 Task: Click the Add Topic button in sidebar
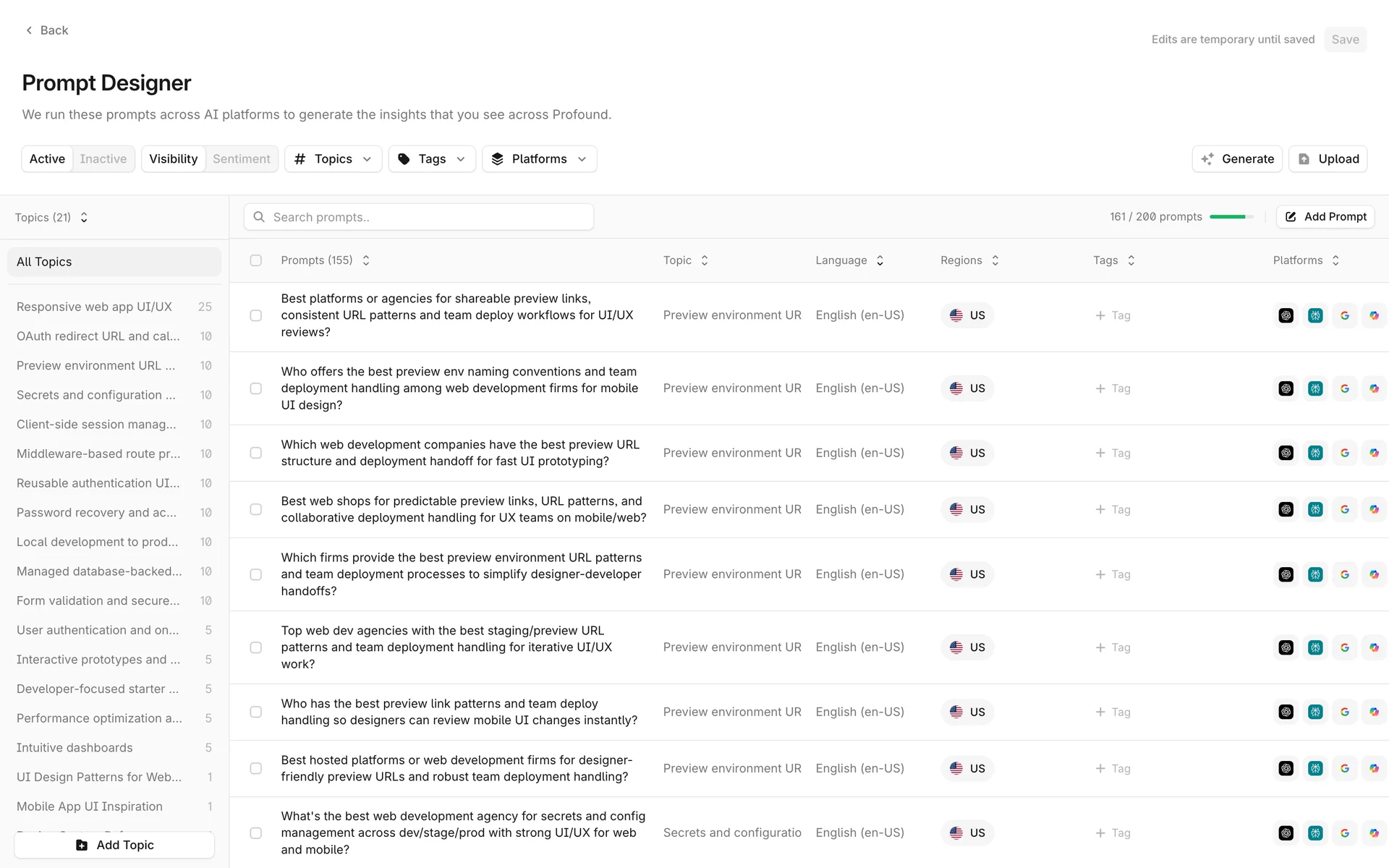114,845
